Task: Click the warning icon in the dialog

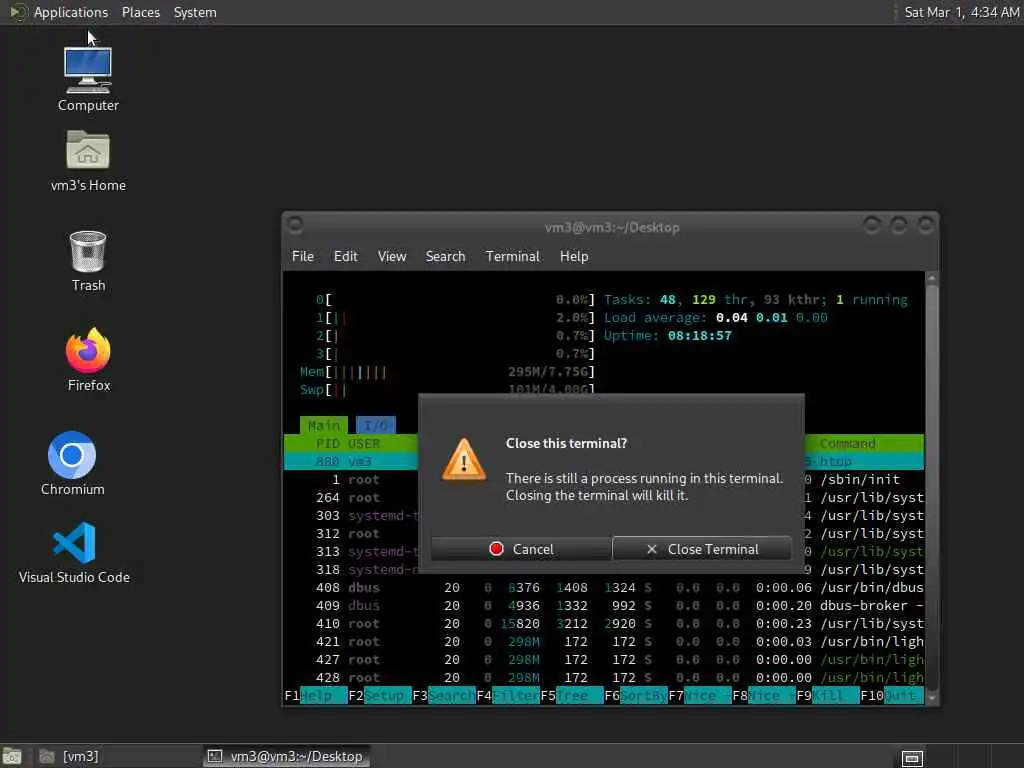Action: coord(464,460)
